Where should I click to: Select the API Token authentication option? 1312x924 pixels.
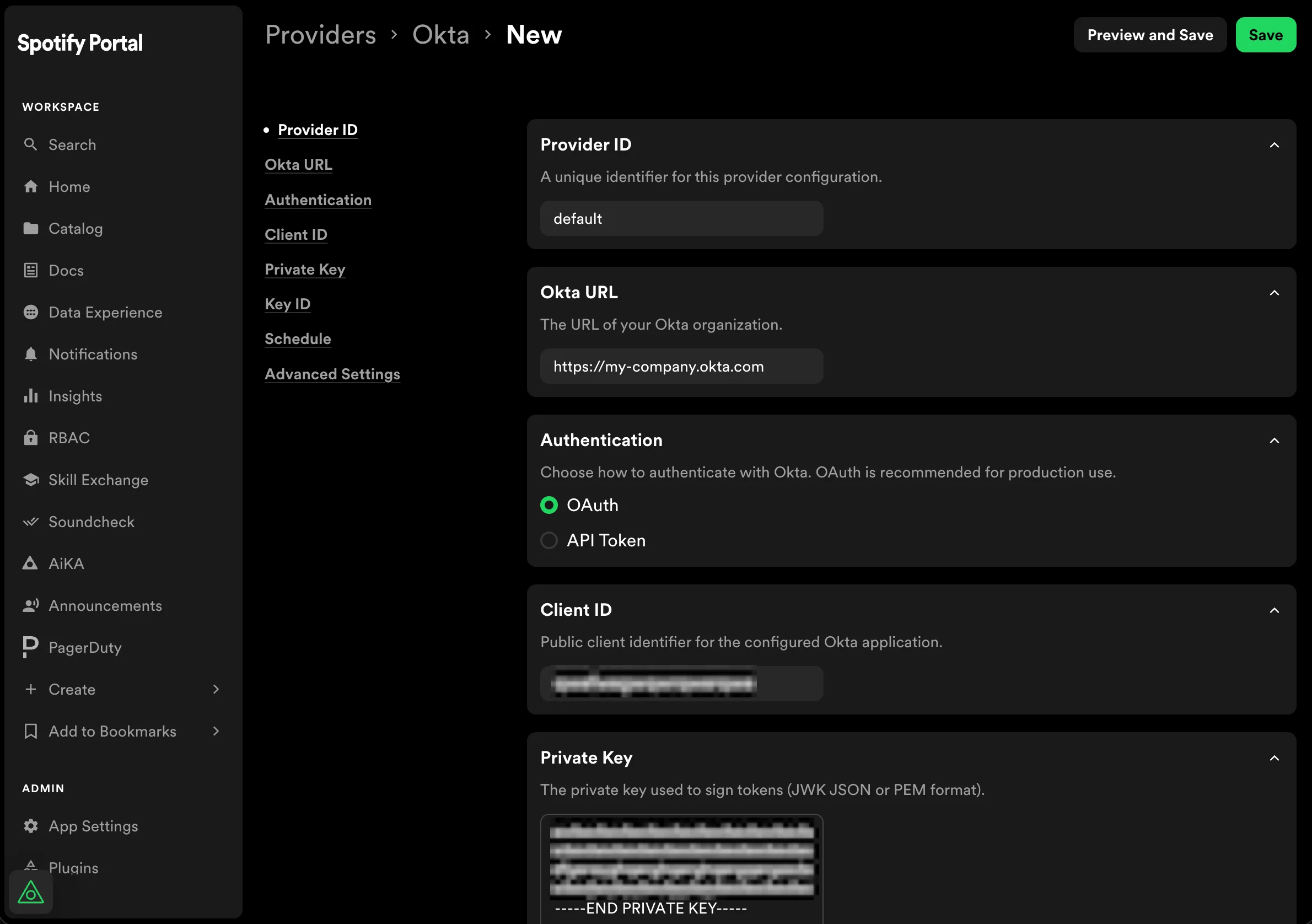pos(549,540)
